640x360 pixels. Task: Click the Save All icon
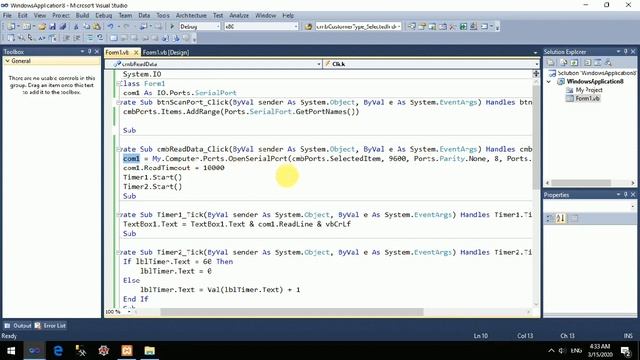click(x=62, y=27)
